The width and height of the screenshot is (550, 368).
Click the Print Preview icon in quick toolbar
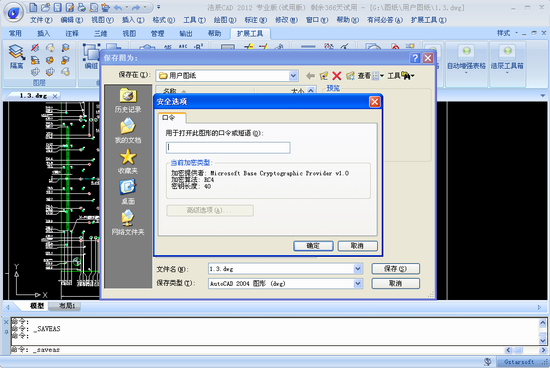(93, 7)
